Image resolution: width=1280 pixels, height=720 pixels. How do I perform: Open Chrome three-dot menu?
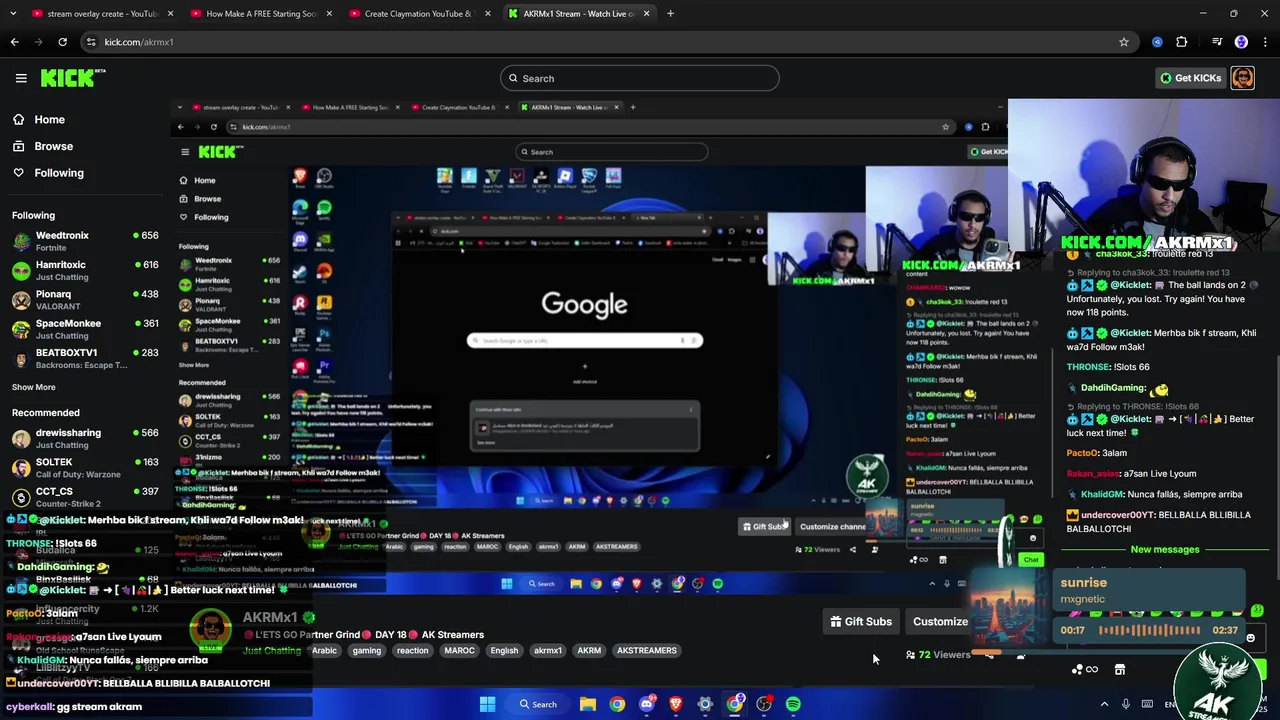(x=1265, y=42)
